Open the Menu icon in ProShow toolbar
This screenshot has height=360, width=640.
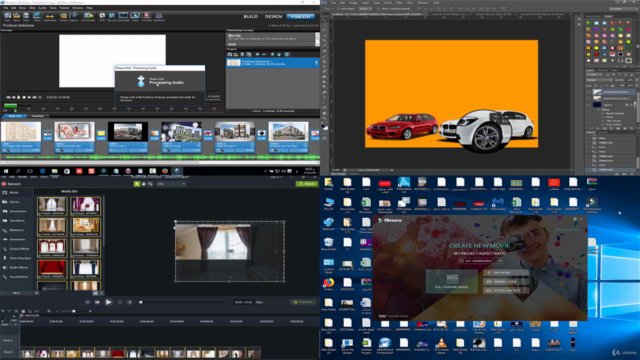tap(37, 16)
